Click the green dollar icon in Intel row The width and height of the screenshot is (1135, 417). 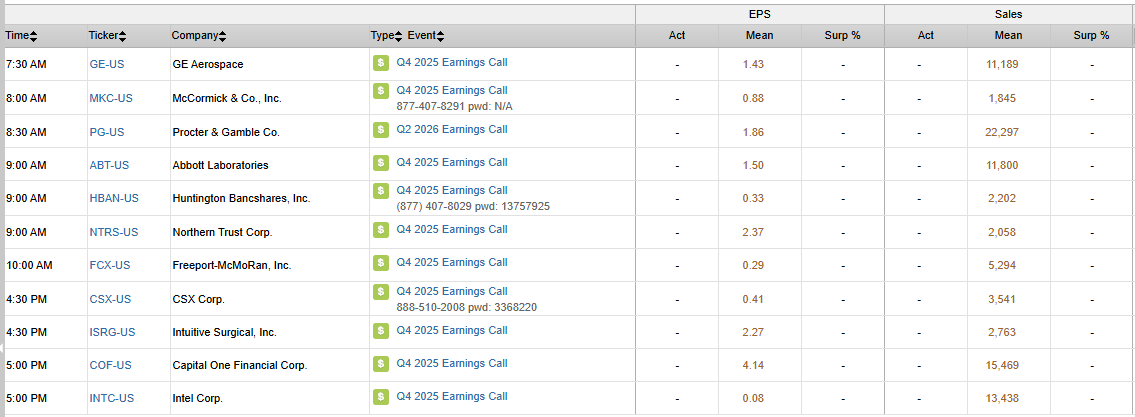(x=380, y=397)
